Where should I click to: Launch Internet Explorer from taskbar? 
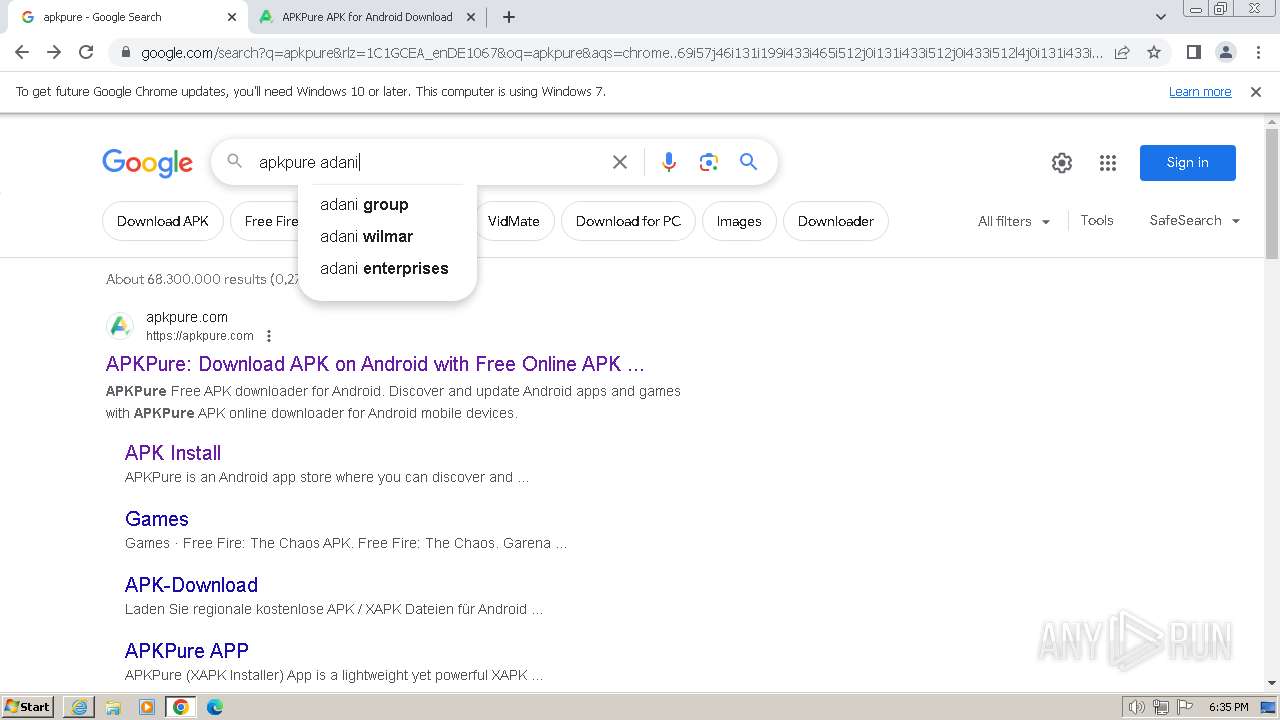coord(80,707)
